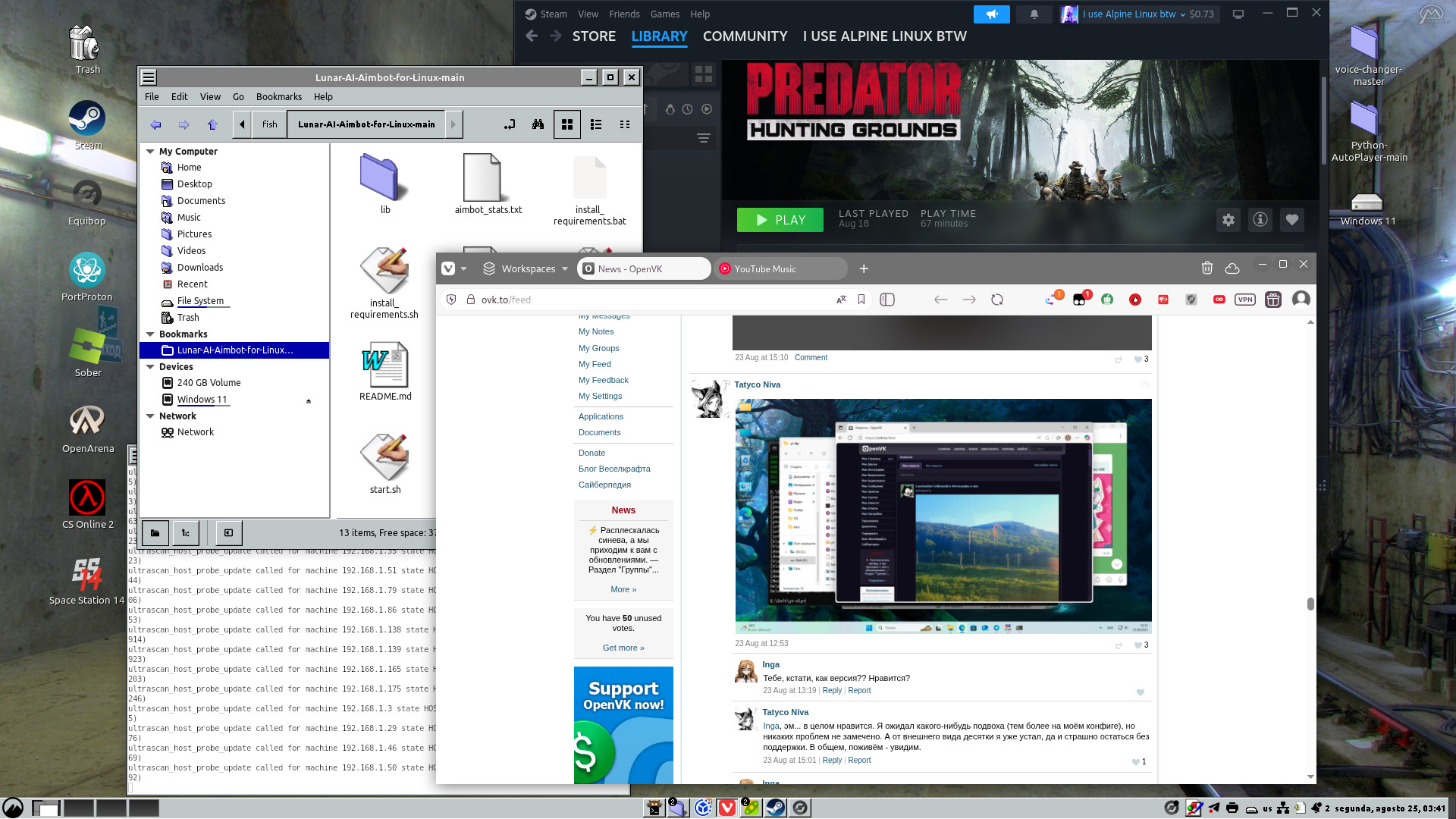Click Steam notifications bell
This screenshot has width=1456, height=819.
click(x=1034, y=14)
